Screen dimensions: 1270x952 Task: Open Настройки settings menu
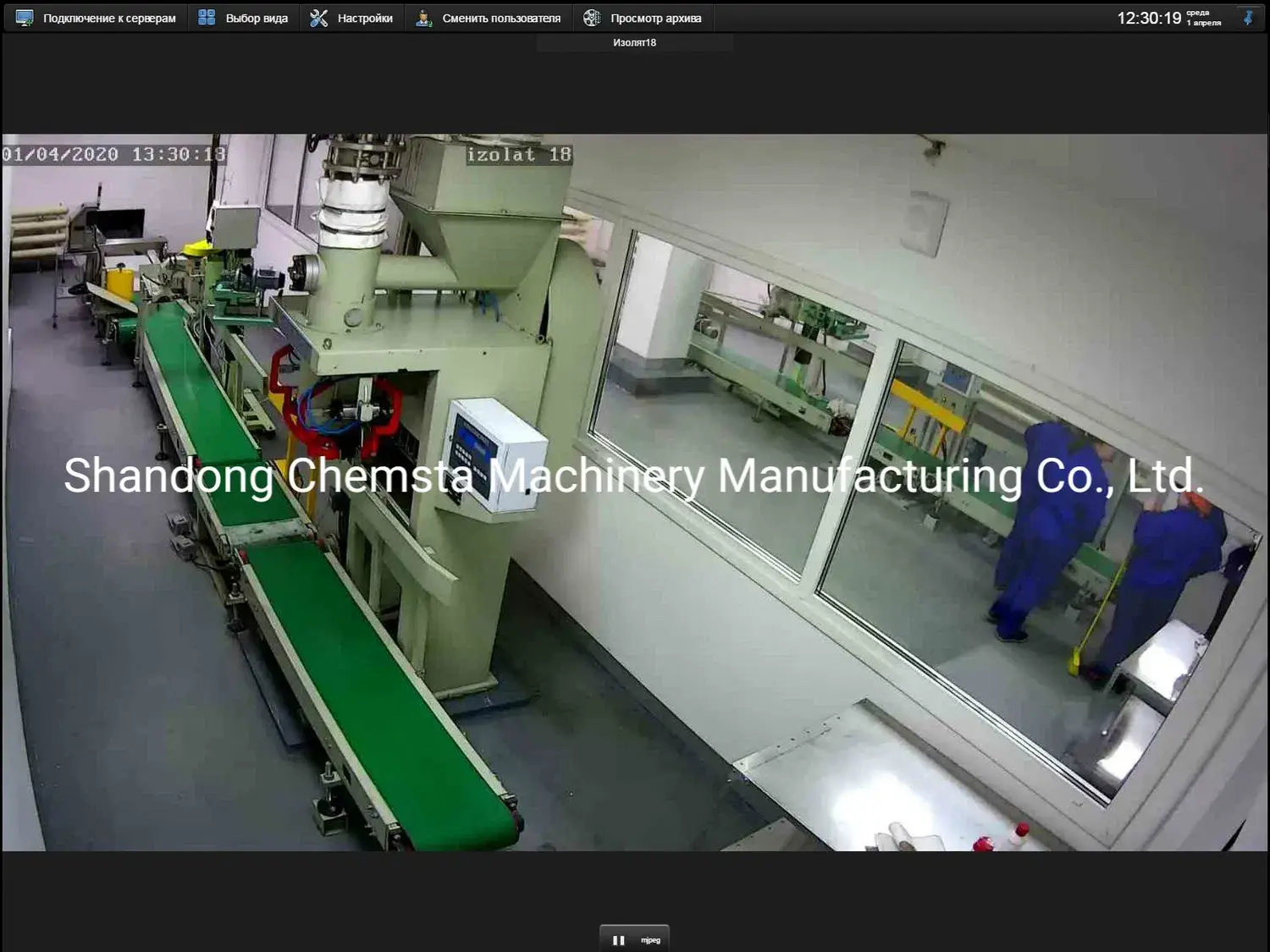tap(351, 18)
